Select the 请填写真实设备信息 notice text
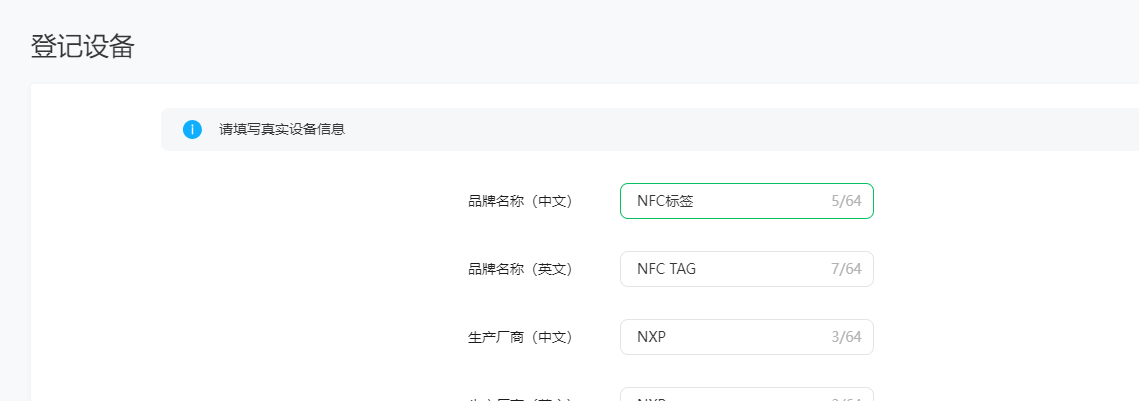 pyautogui.click(x=282, y=130)
